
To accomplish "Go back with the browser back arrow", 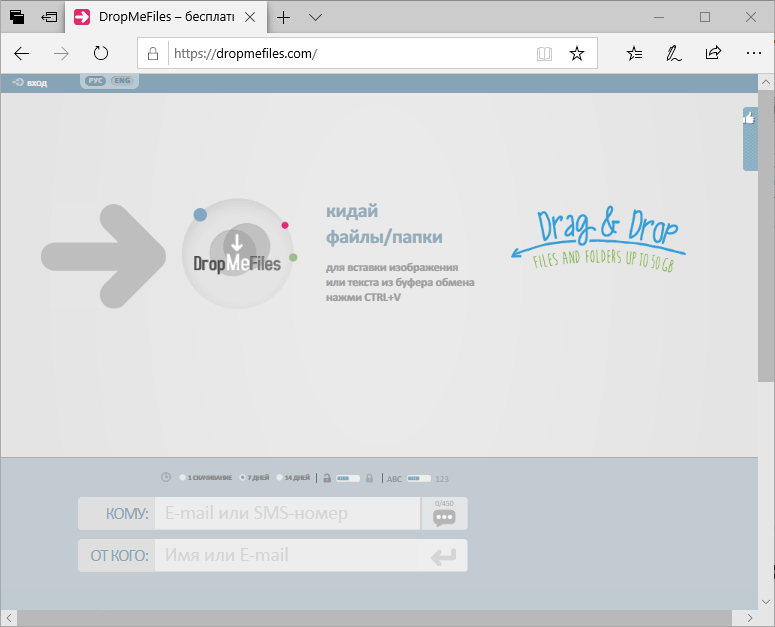I will (x=22, y=53).
